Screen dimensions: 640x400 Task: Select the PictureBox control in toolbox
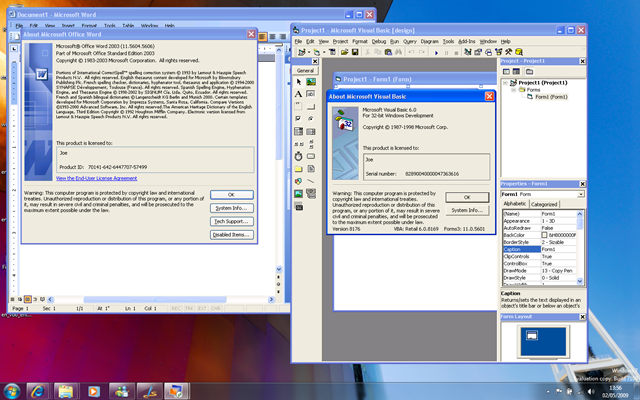(311, 82)
